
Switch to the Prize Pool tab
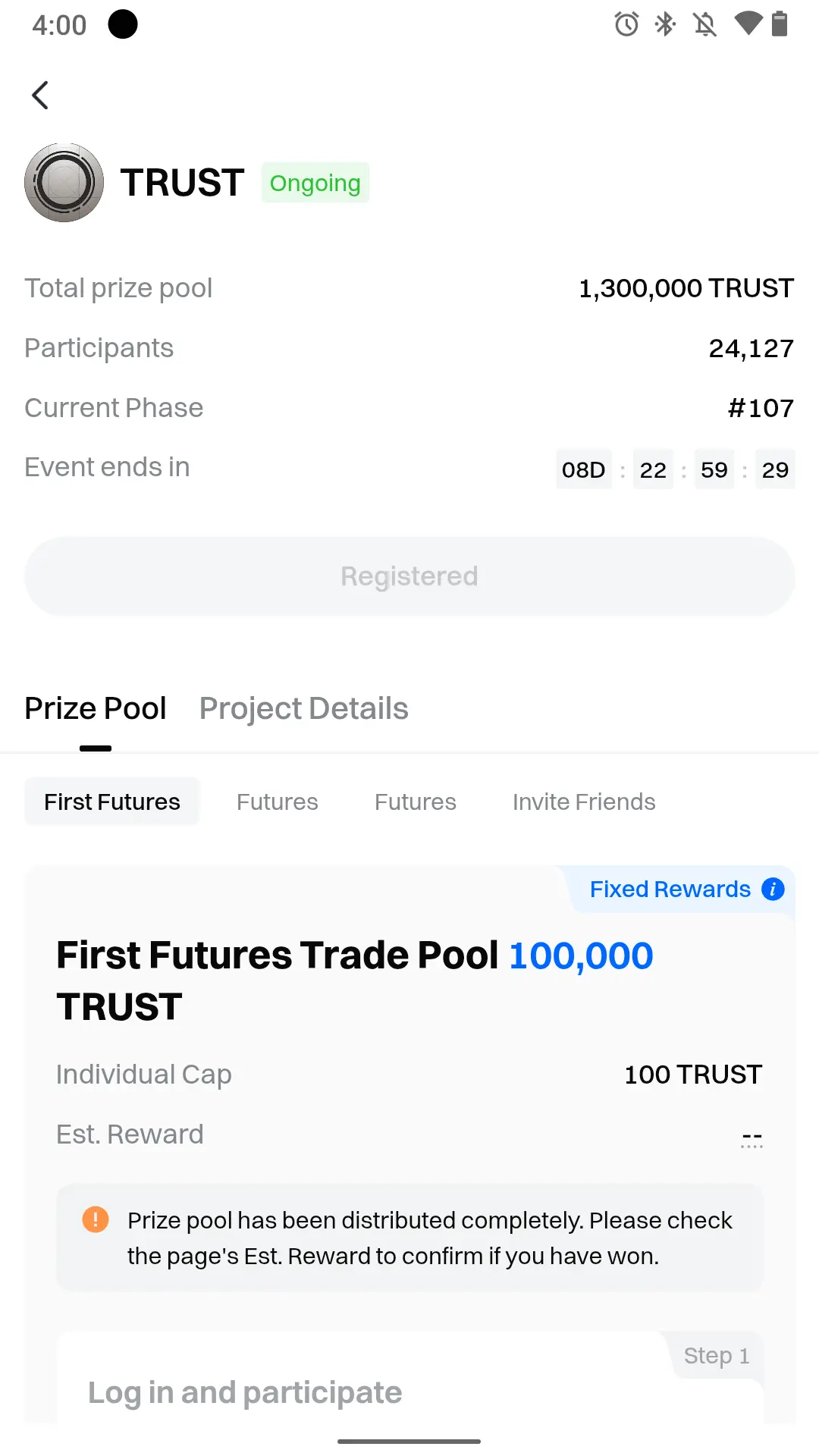(96, 708)
